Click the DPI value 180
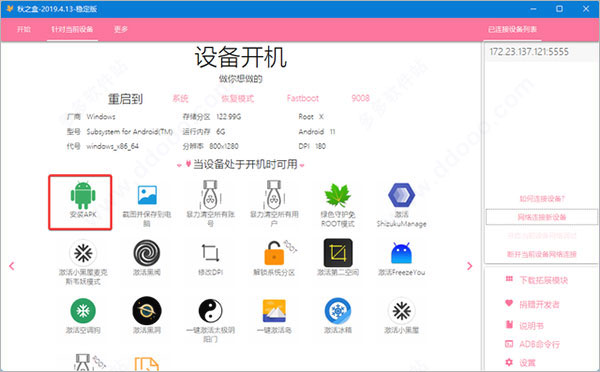 click(x=320, y=146)
